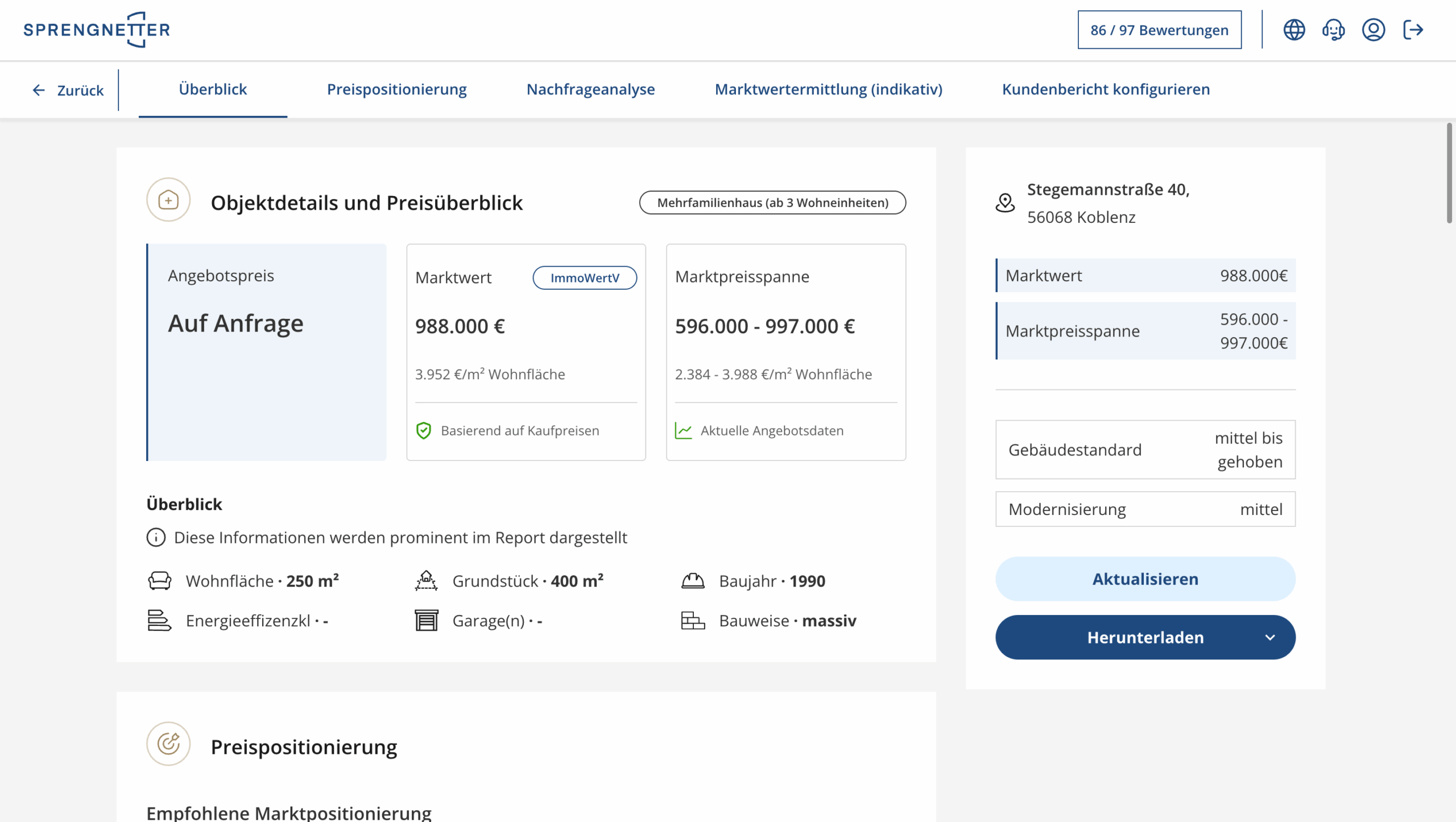Image resolution: width=1456 pixels, height=822 pixels.
Task: Open Marktwertermittlung (indikativ) tab
Action: 828,89
